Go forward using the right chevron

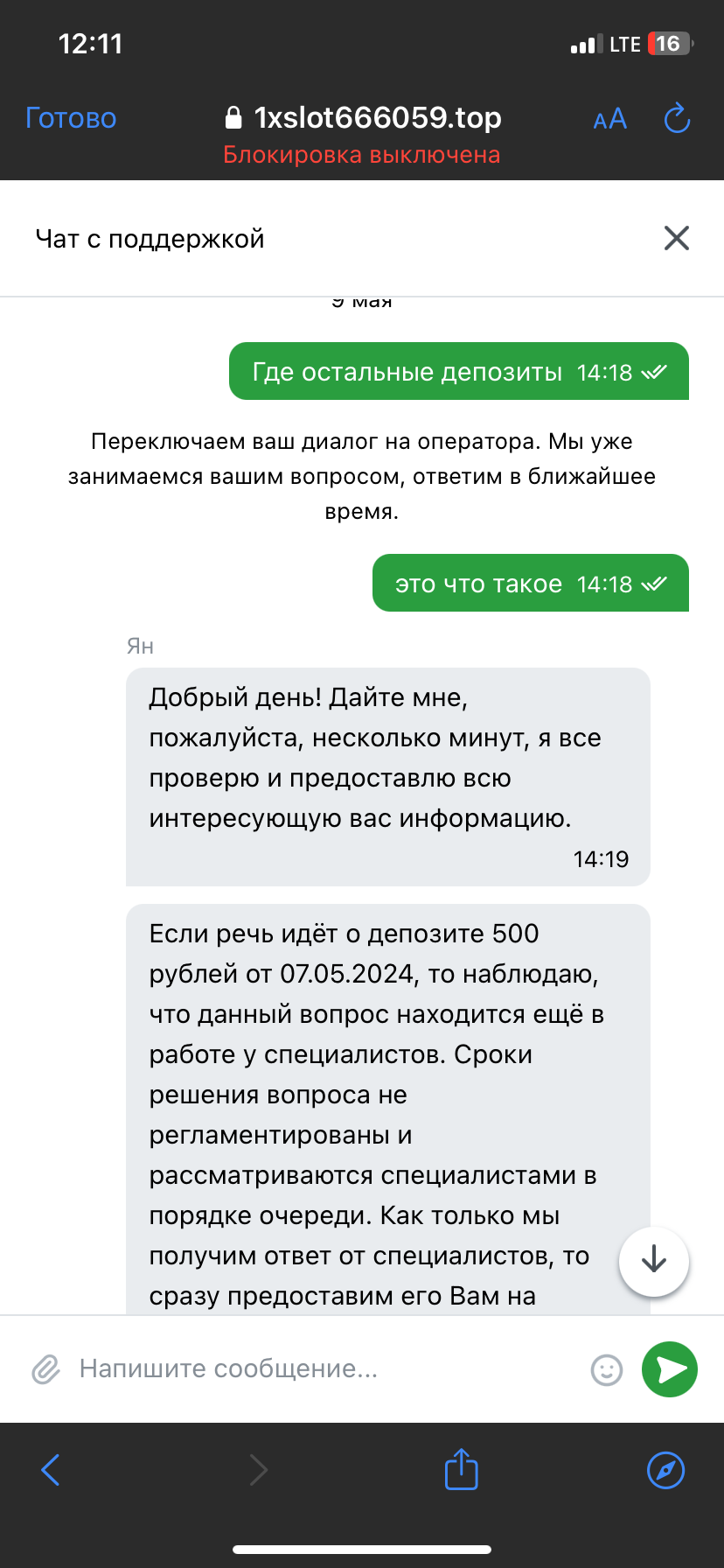(x=258, y=1470)
